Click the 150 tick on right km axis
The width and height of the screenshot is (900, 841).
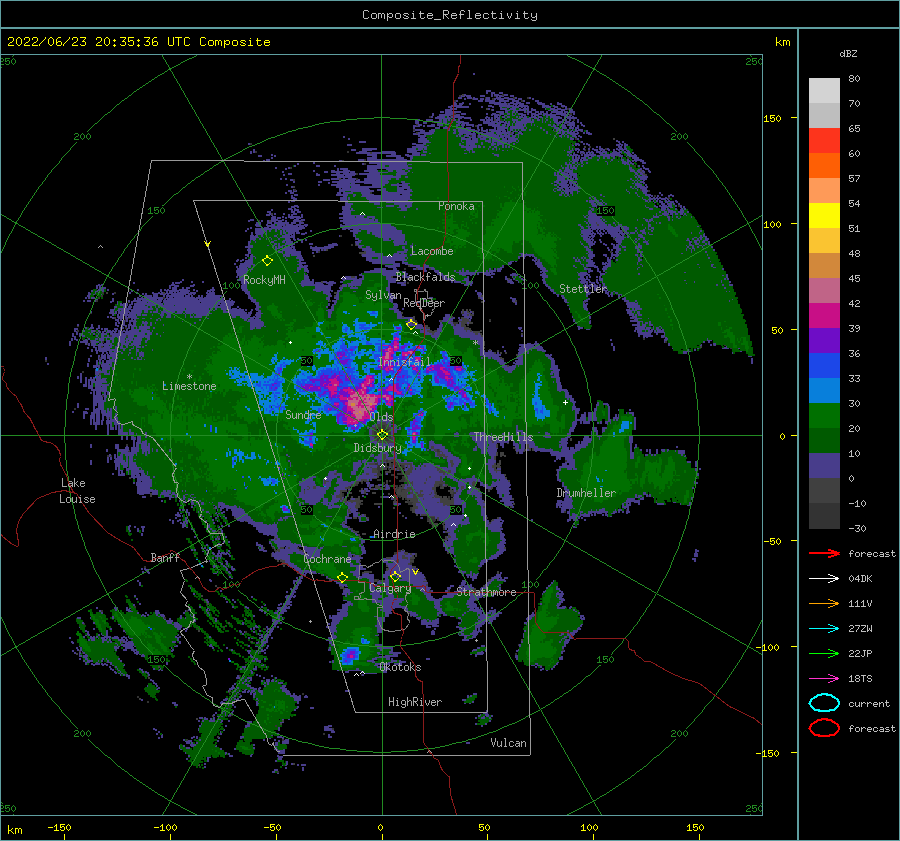point(772,118)
